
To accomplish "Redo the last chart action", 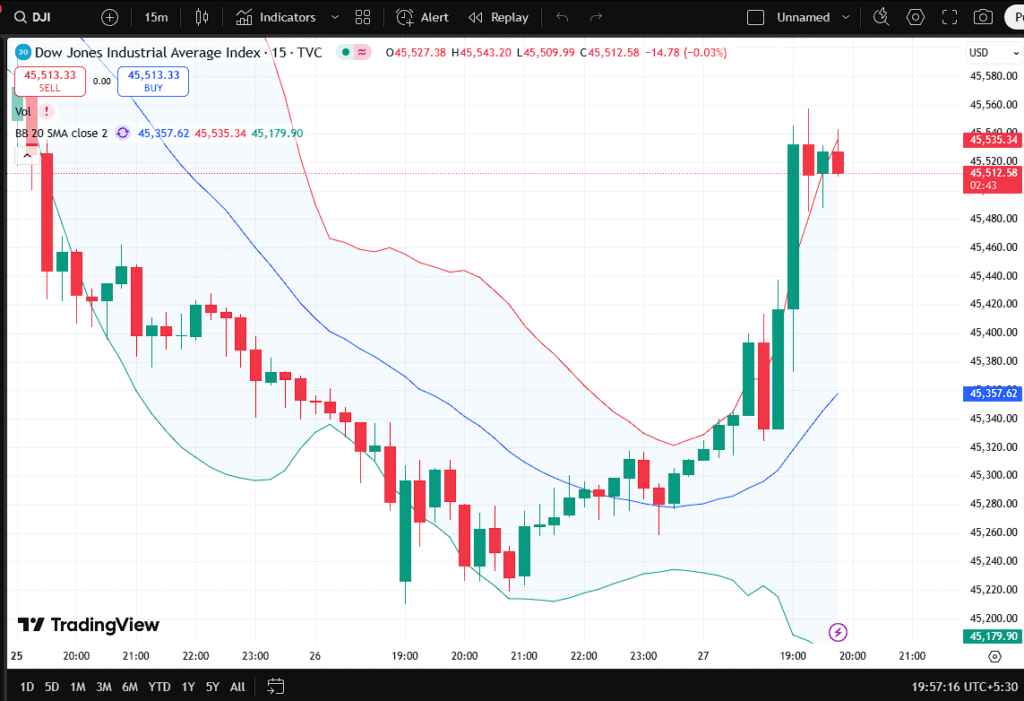I will 596,18.
